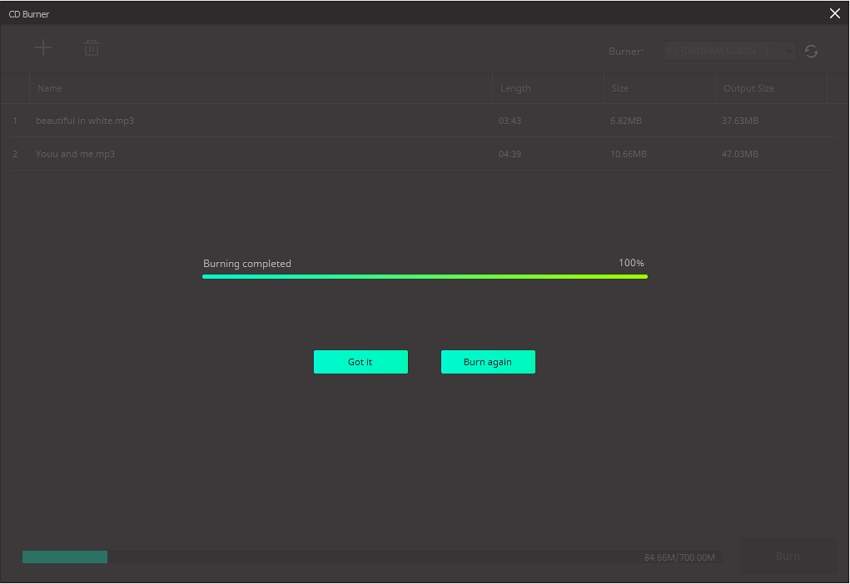Open the Burner drive dropdown
This screenshot has width=850, height=584.
click(x=730, y=51)
